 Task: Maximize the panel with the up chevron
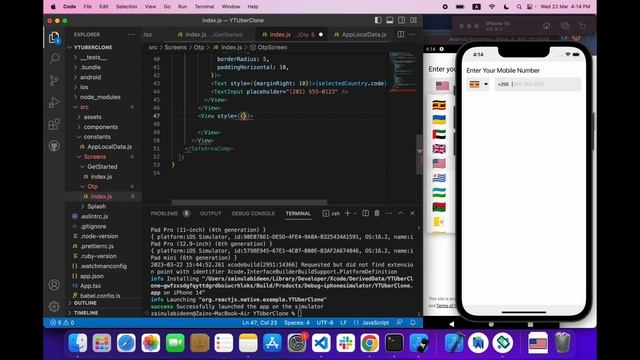click(x=400, y=213)
